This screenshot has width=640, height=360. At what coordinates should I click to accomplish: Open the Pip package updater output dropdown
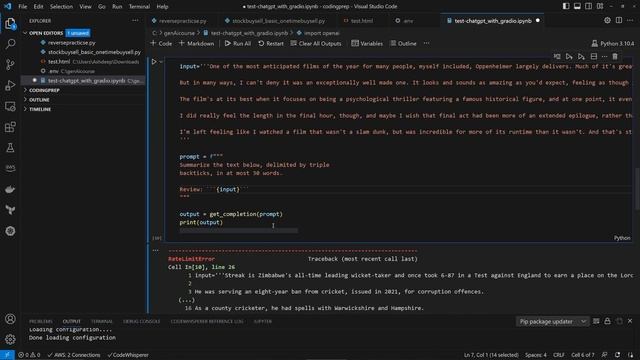[x=552, y=321]
